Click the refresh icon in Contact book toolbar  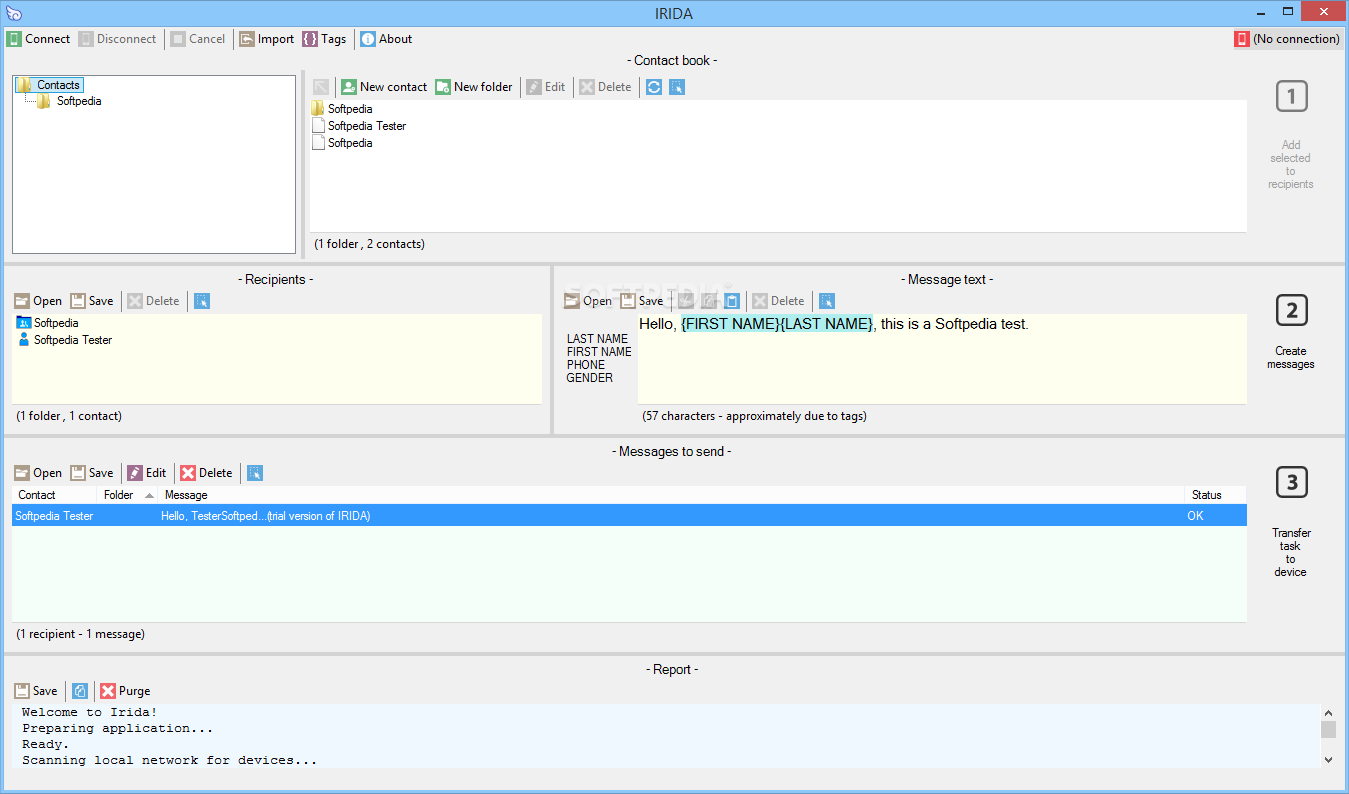point(654,87)
